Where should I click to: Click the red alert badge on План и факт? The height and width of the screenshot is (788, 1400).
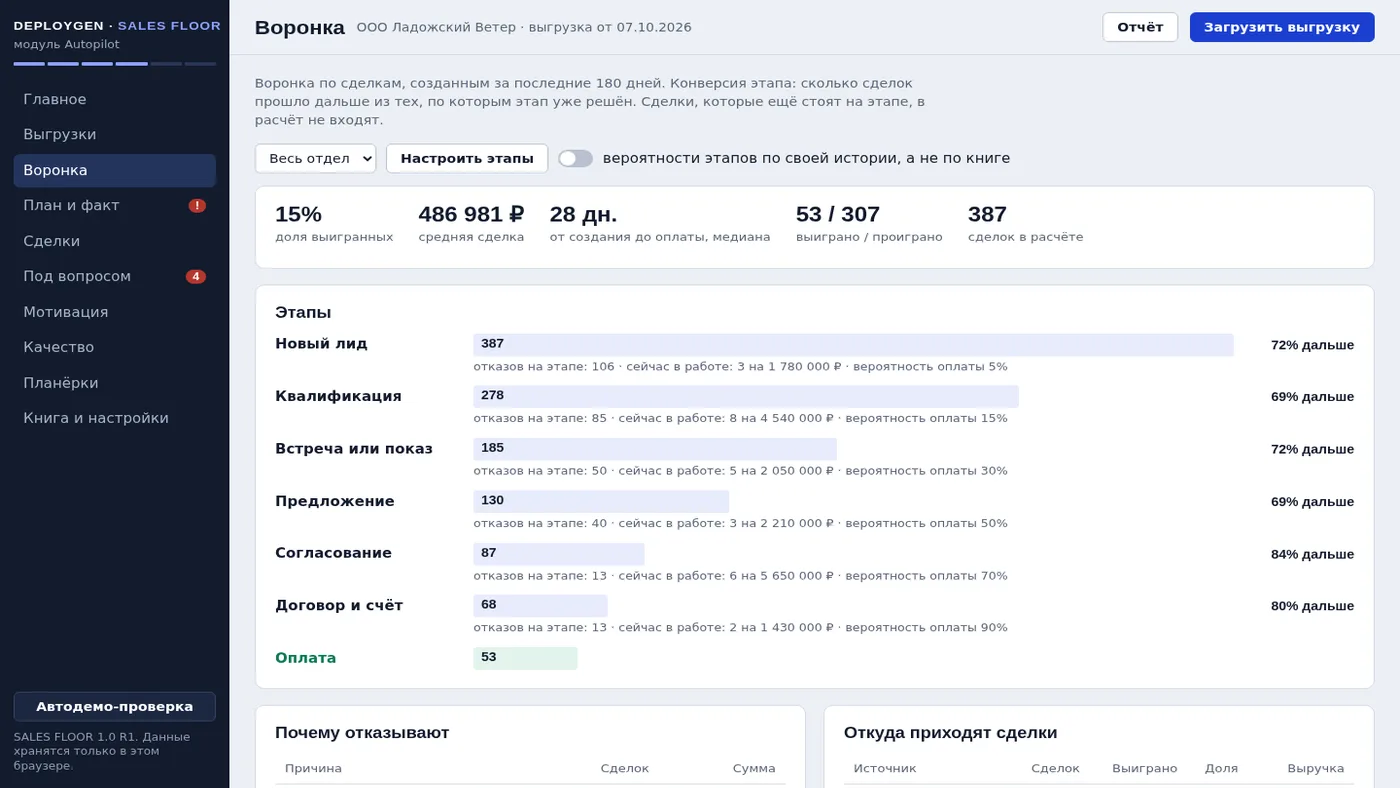pos(197,206)
